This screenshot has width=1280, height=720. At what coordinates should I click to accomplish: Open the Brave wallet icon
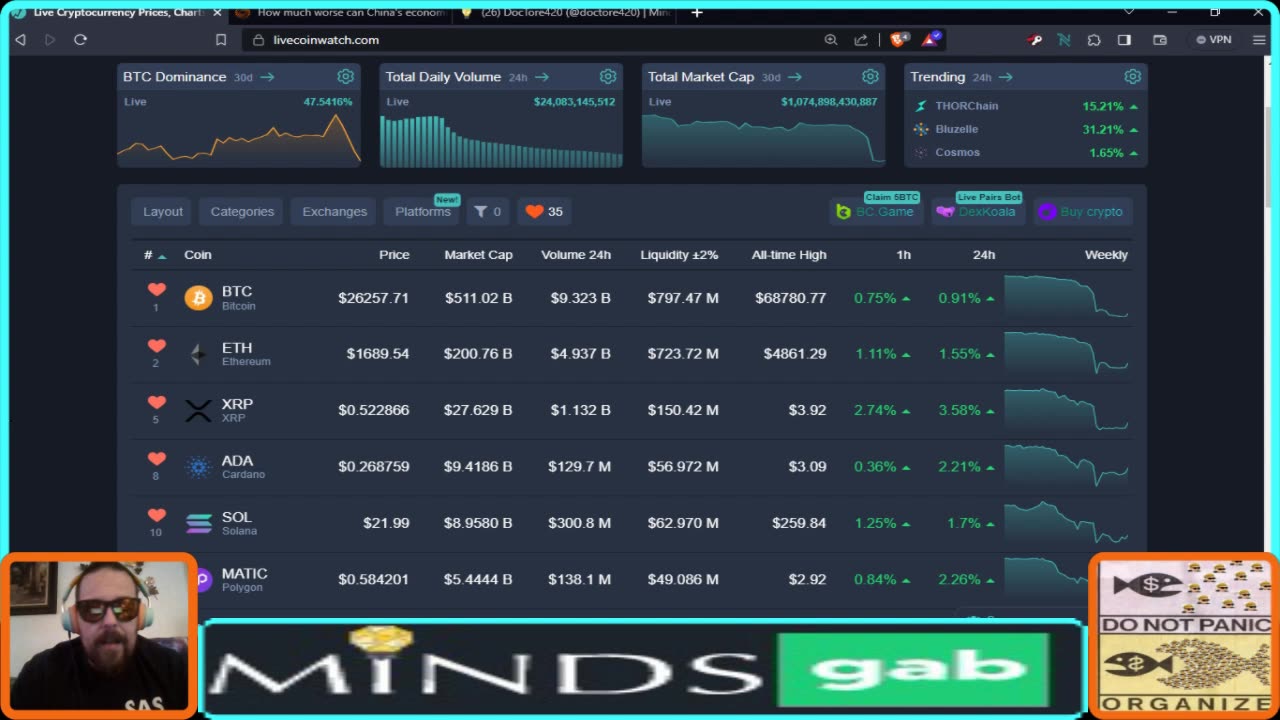coord(1160,40)
